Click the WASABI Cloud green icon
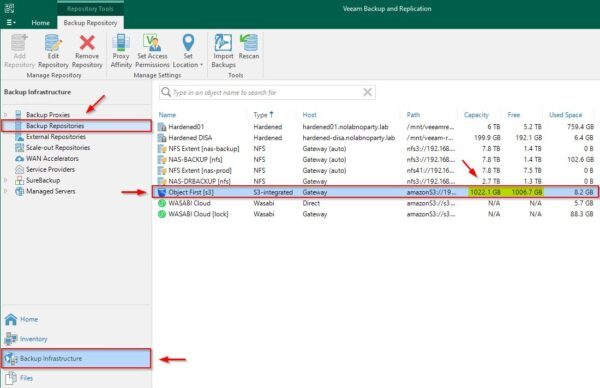 [162, 203]
